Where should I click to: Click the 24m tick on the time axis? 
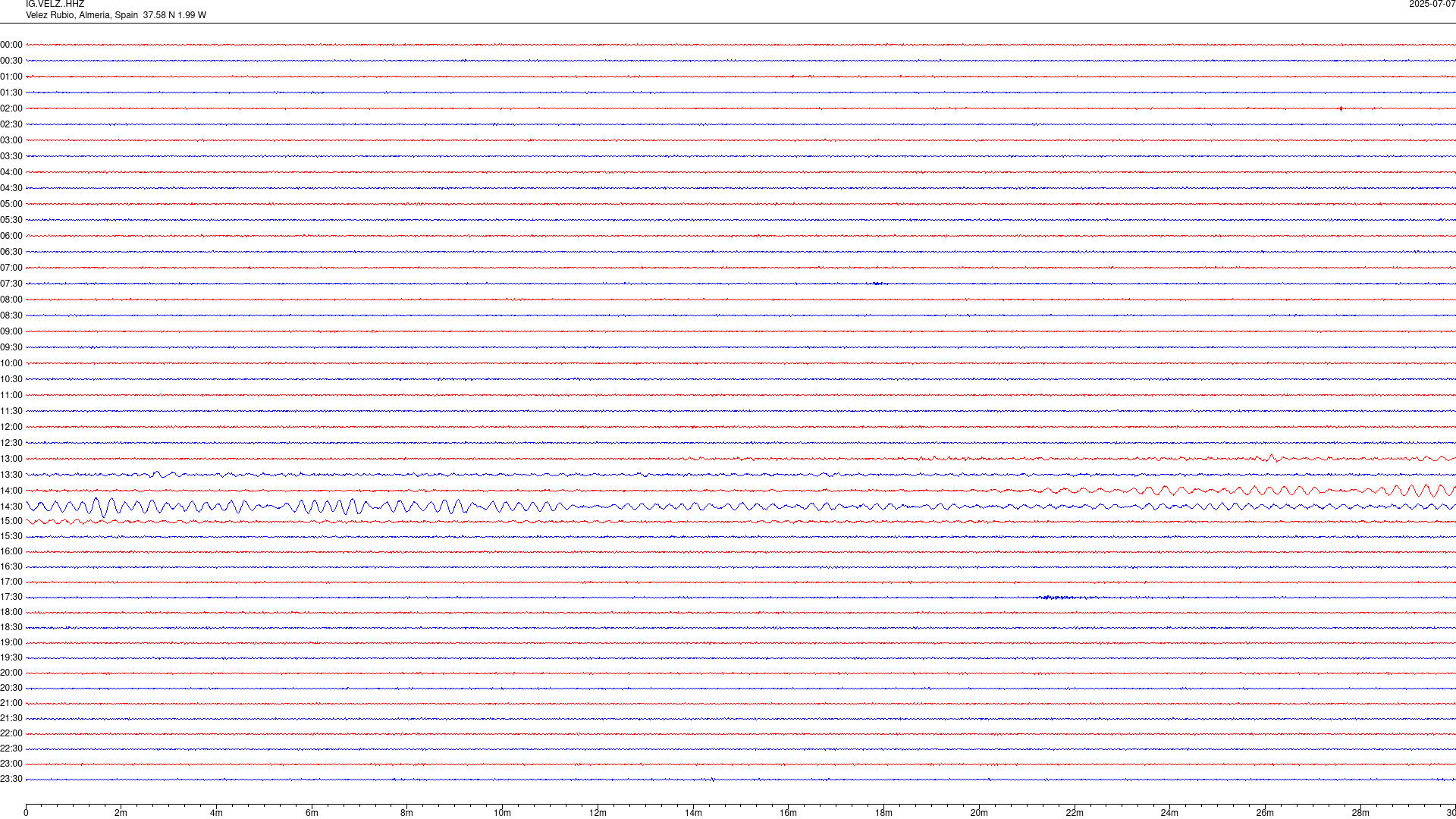tap(1169, 813)
